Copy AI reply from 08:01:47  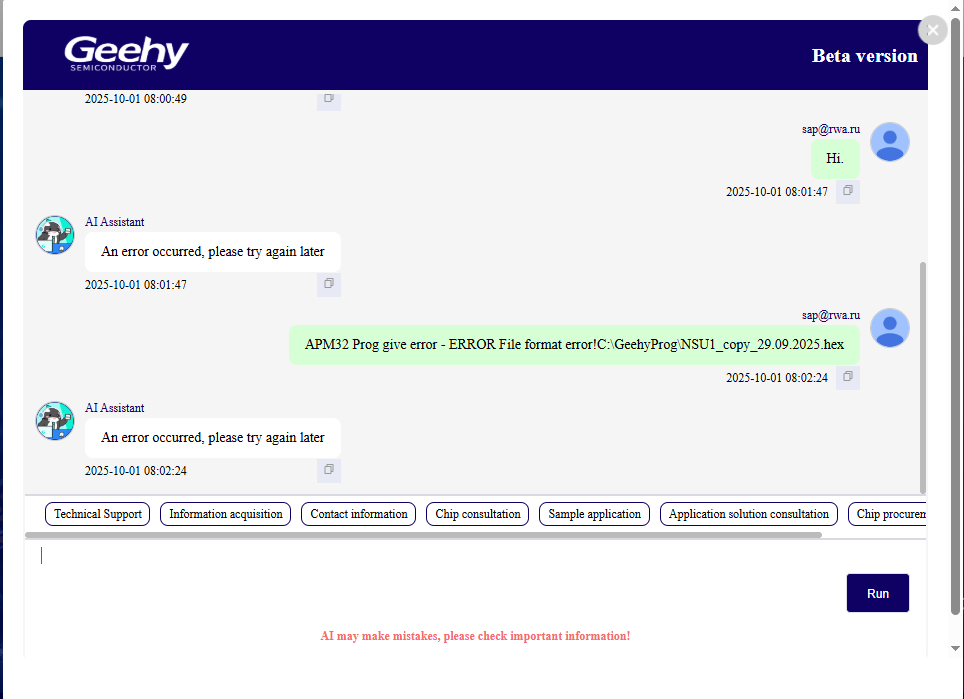[328, 284]
